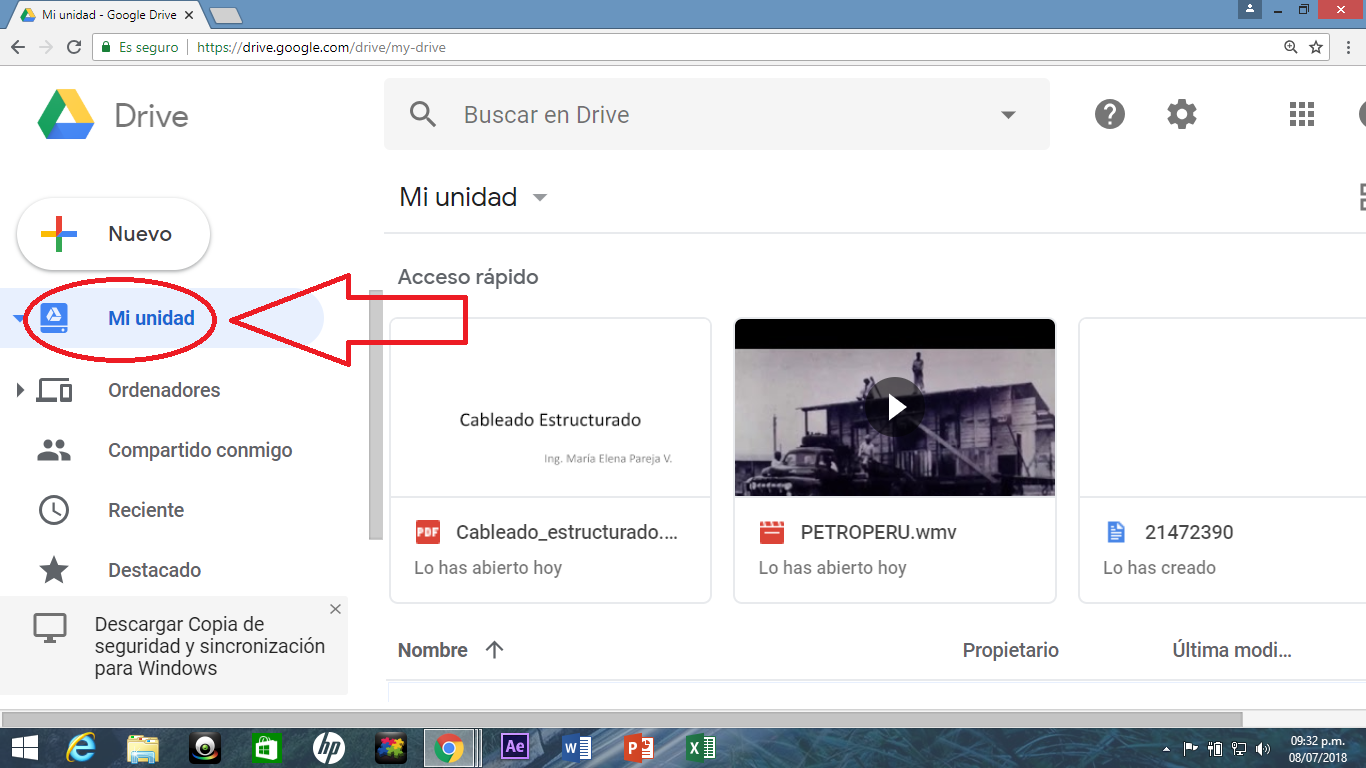Expand the Ordenadores tree arrow

[20, 390]
